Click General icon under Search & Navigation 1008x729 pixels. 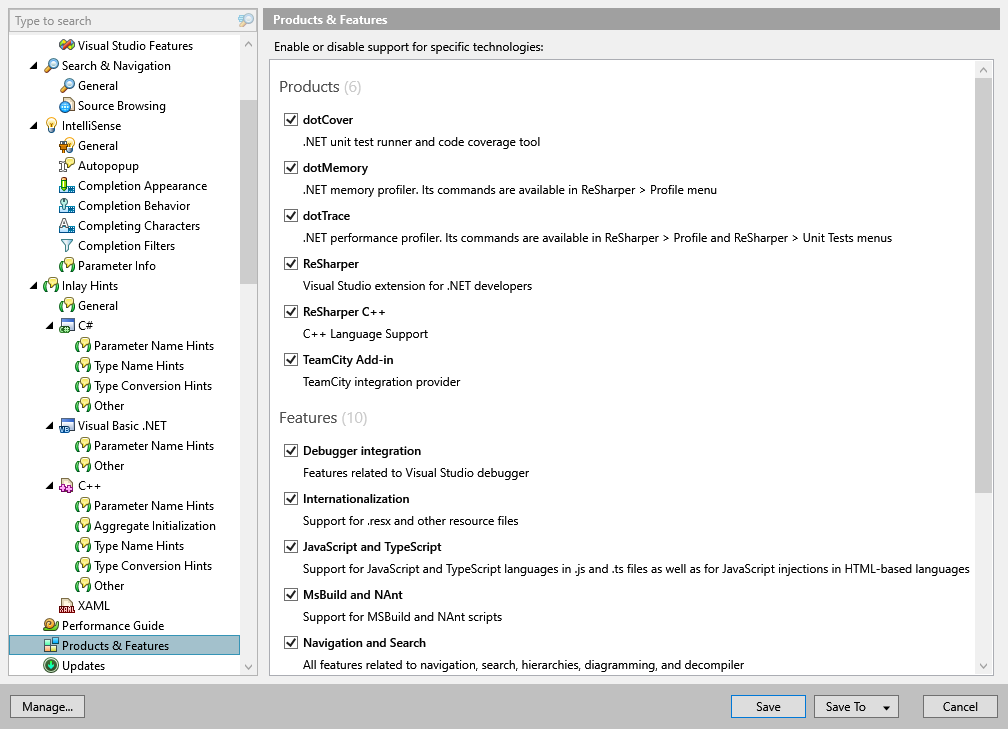[x=66, y=86]
